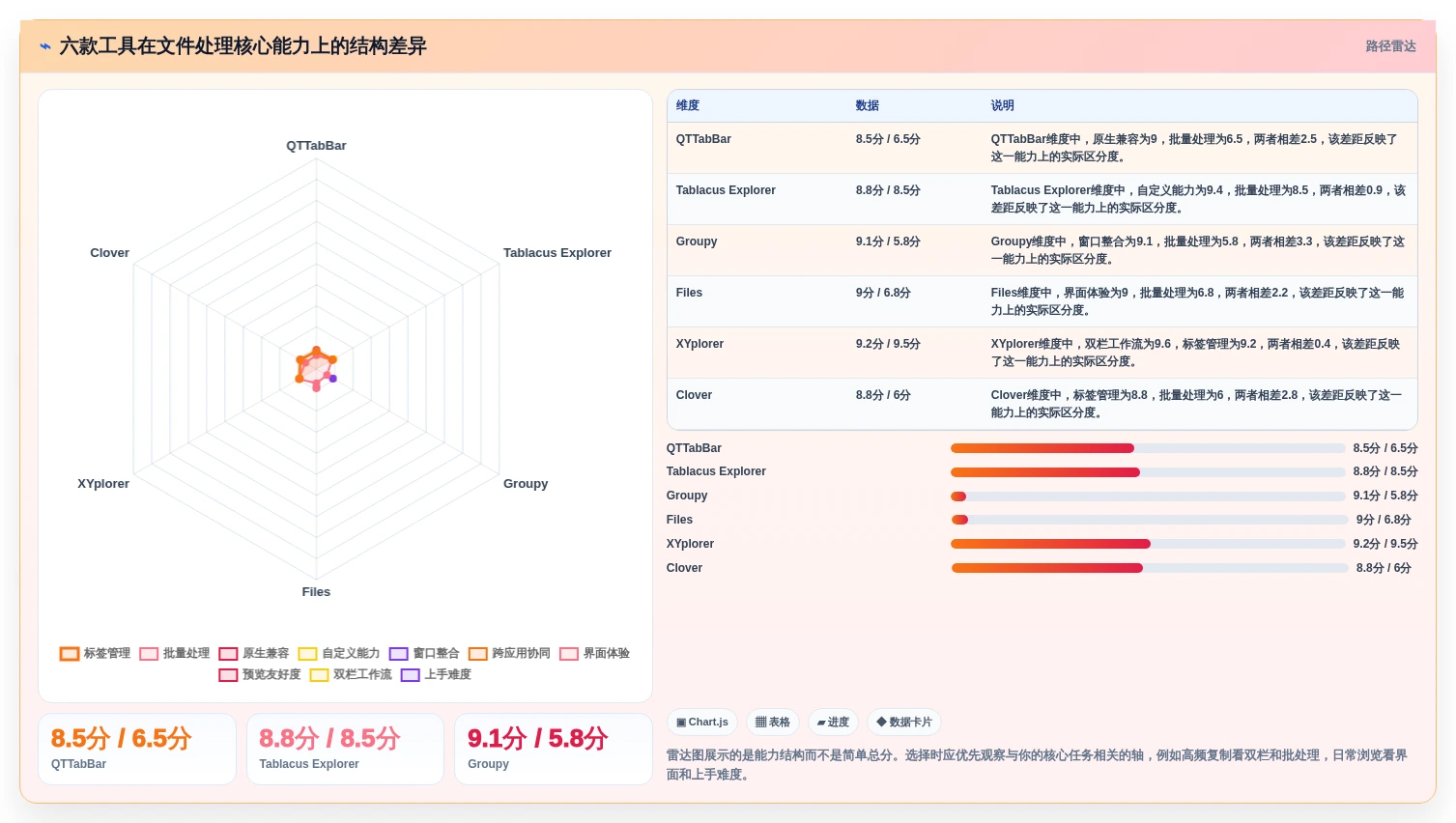Select the Groupy table row name
The width and height of the screenshot is (1456, 823).
coord(697,241)
